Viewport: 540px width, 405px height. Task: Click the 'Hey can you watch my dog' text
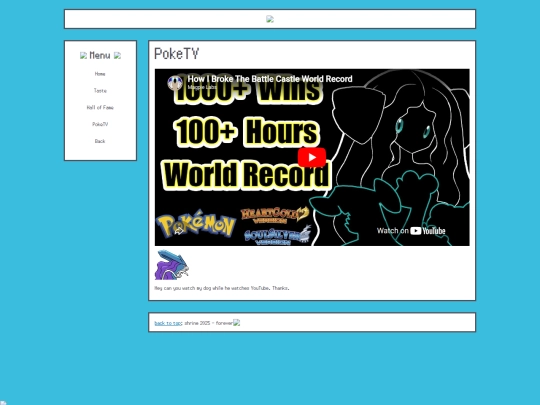coord(222,288)
